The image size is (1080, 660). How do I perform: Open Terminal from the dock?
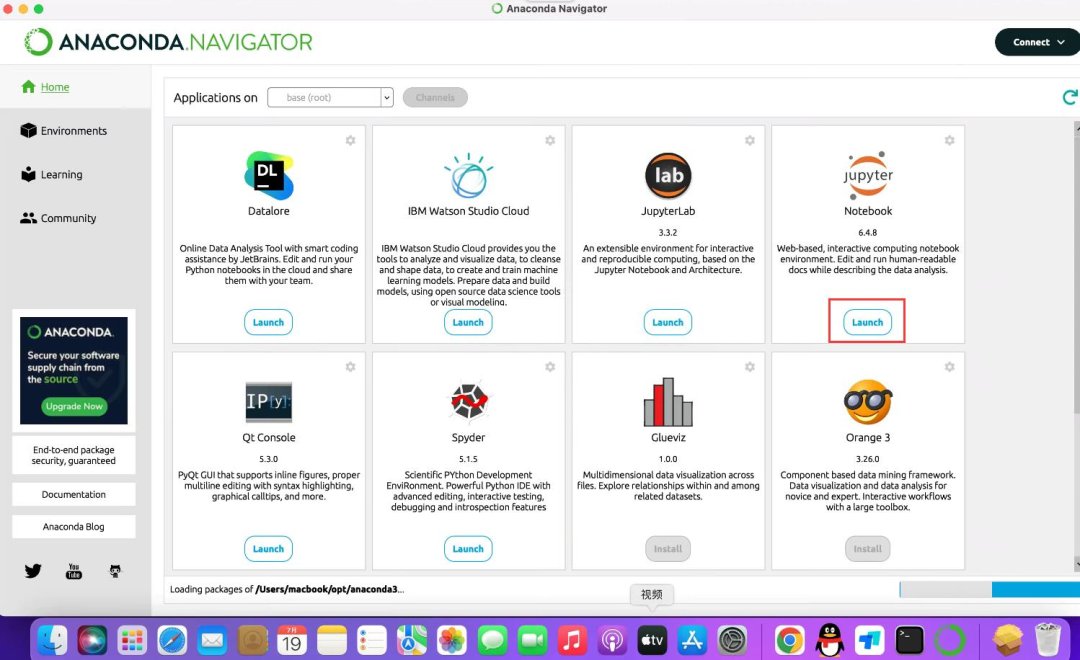[x=909, y=640]
